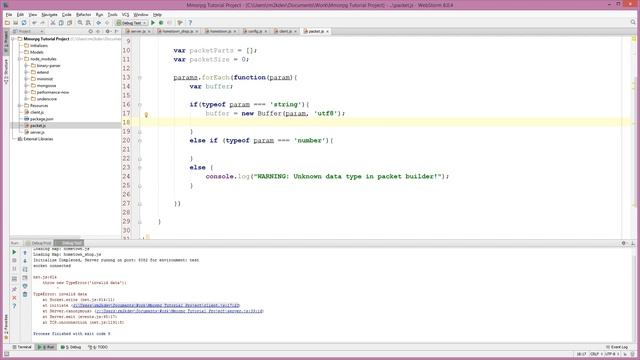Open the Terminal tool window button
Screen dimensions: 640x360
[22, 347]
